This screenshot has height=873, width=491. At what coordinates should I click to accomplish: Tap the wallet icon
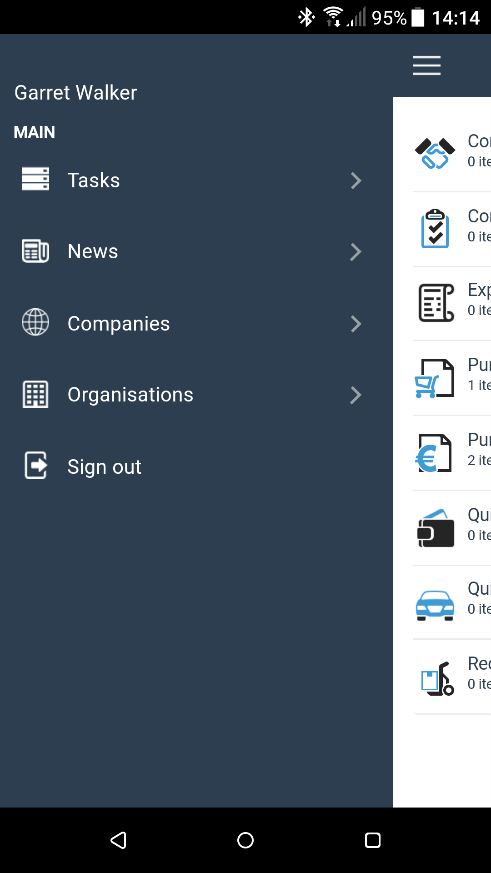click(435, 528)
